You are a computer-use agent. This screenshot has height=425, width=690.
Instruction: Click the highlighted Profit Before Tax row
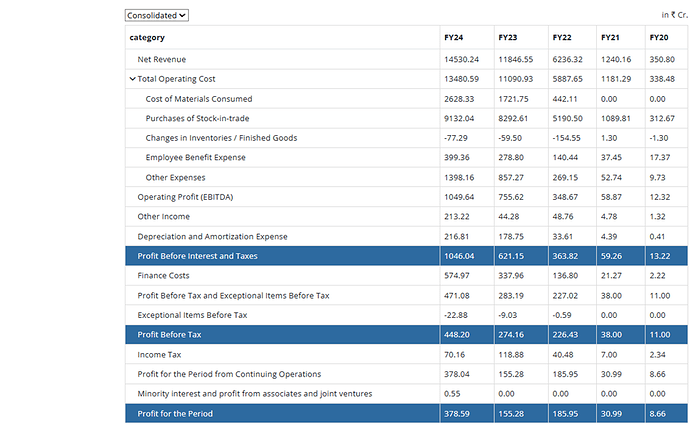169,335
